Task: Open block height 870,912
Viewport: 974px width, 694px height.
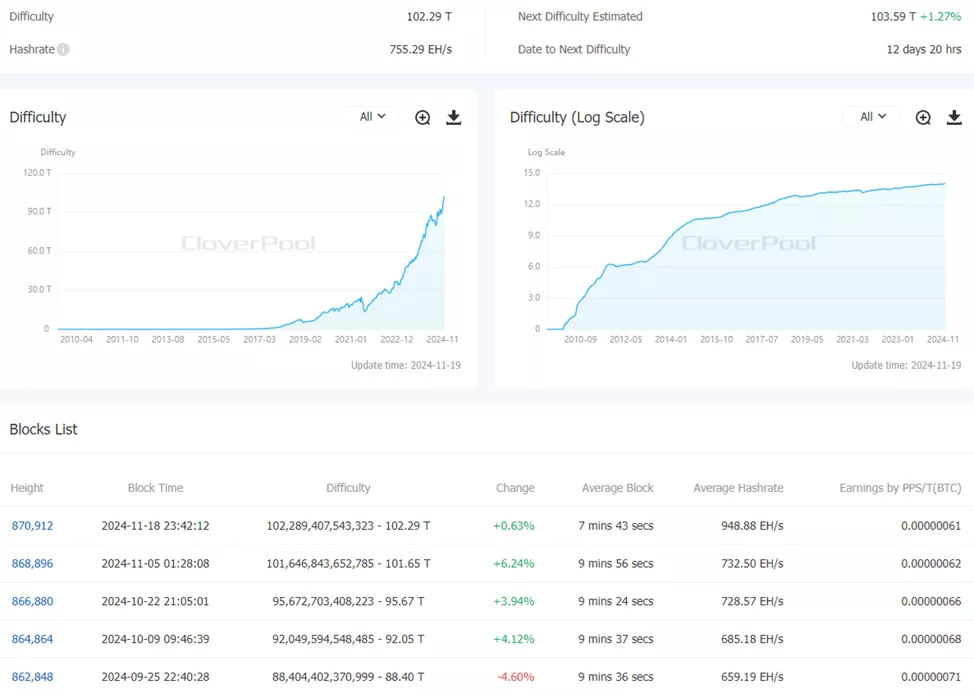Action: pos(32,526)
